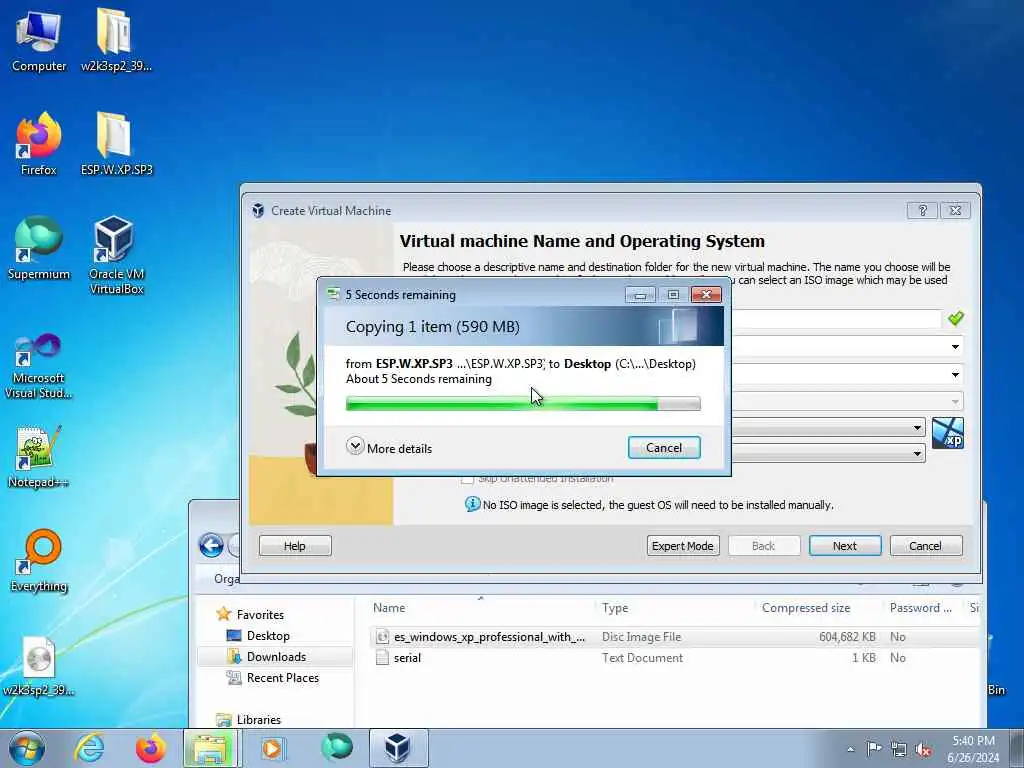The image size is (1024, 768).
Task: Toggle Skip Unattended Installation checkbox
Action: 467,479
